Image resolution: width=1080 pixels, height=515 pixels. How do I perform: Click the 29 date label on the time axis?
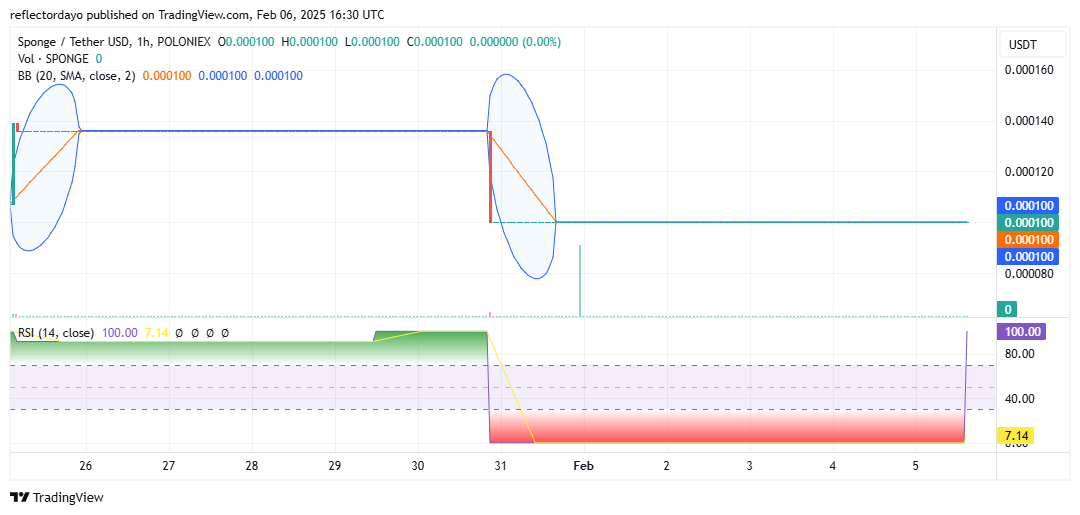pyautogui.click(x=335, y=465)
